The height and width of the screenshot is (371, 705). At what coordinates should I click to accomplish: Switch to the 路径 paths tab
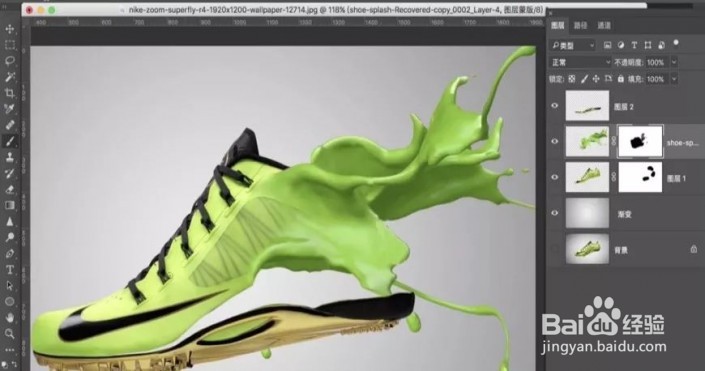[x=580, y=25]
